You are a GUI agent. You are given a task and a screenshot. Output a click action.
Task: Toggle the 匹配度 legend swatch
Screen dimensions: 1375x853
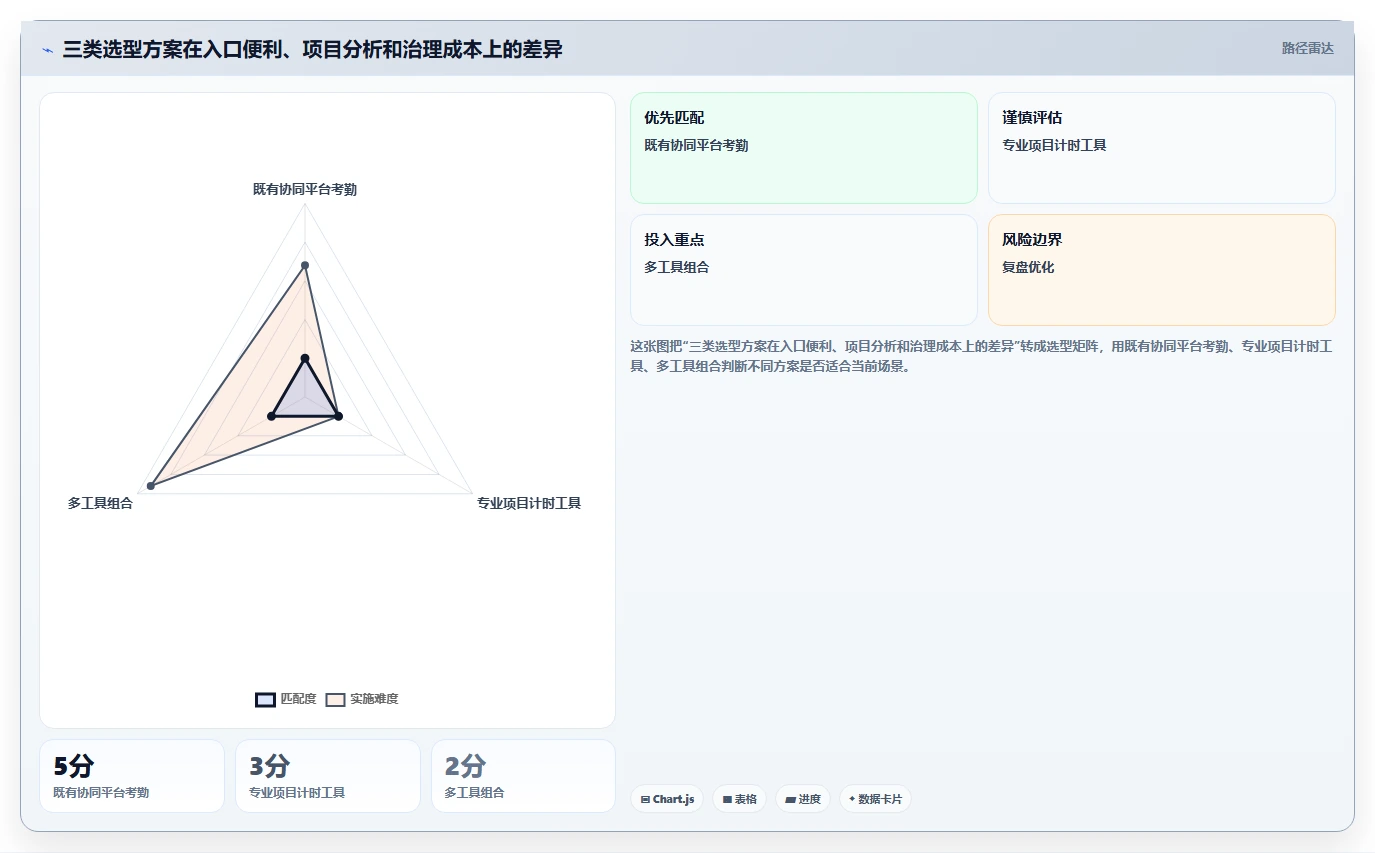point(265,699)
